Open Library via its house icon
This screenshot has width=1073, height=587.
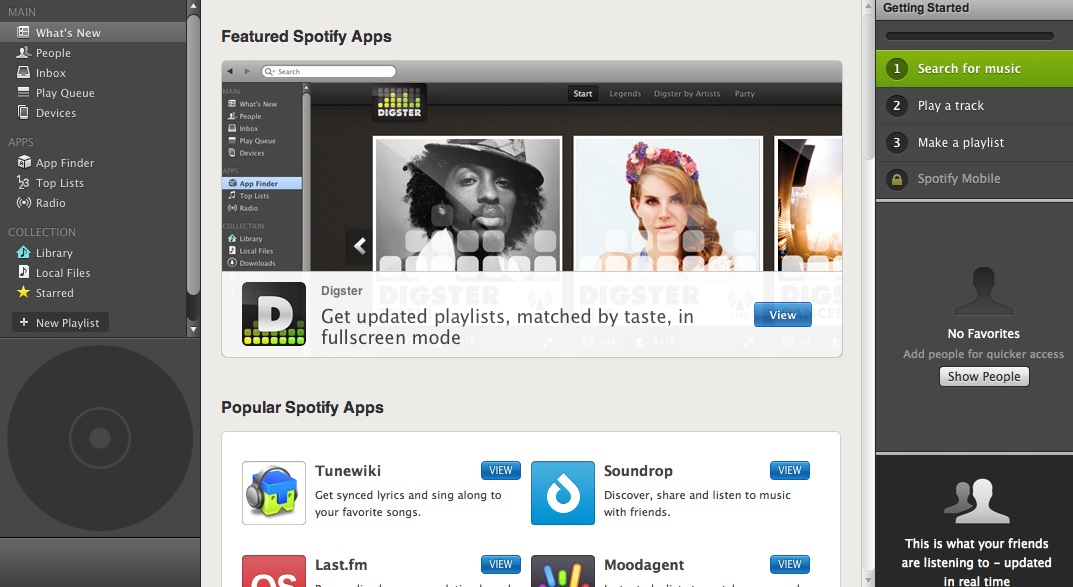pyautogui.click(x=23, y=252)
